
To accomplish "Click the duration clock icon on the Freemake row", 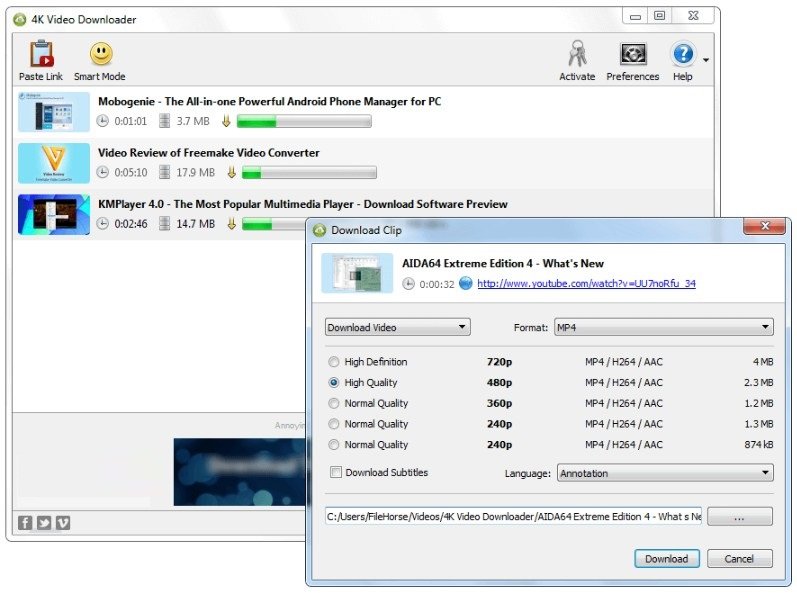I will click(103, 172).
